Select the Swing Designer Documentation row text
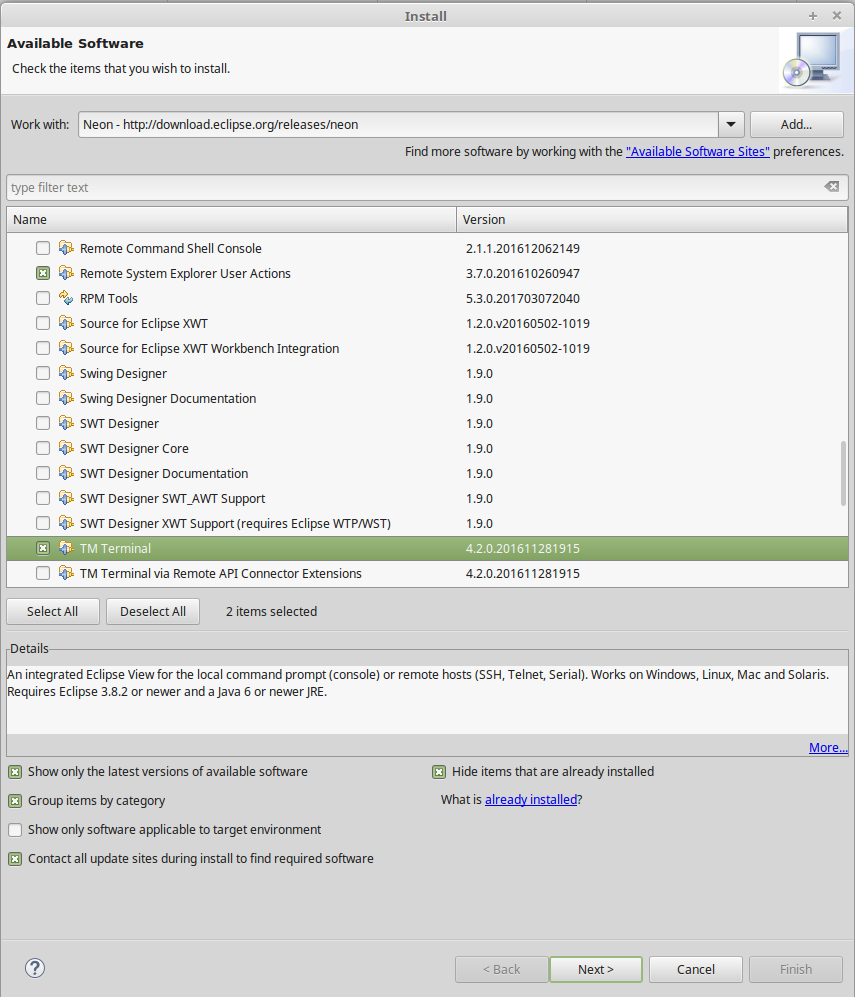 click(x=168, y=399)
